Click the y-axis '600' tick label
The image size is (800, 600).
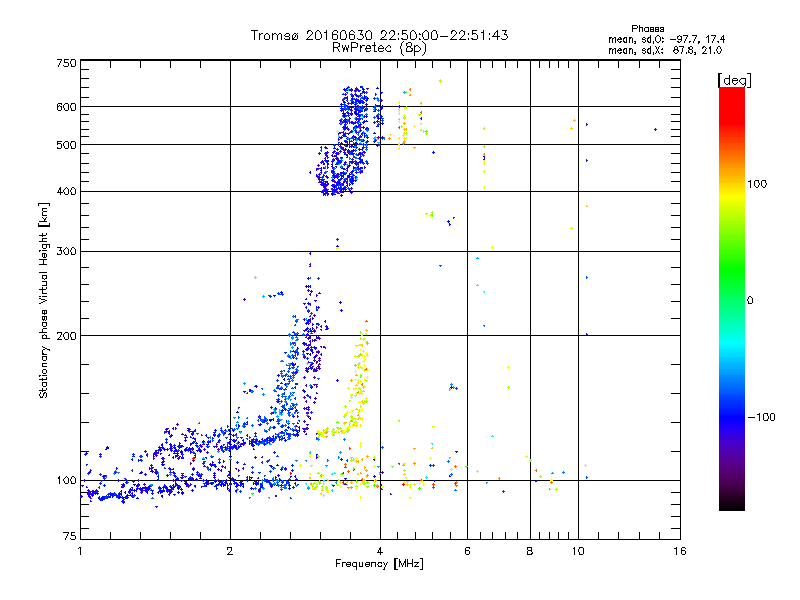[x=67, y=107]
